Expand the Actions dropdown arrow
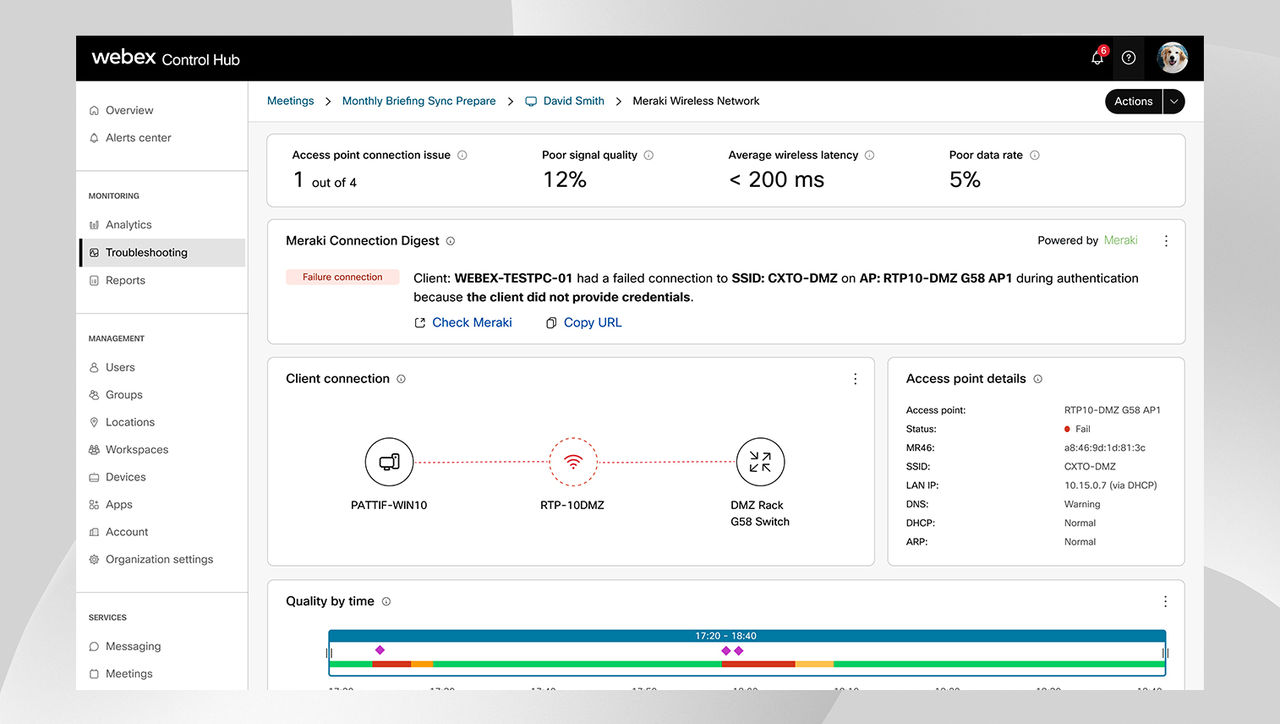 pyautogui.click(x=1174, y=101)
